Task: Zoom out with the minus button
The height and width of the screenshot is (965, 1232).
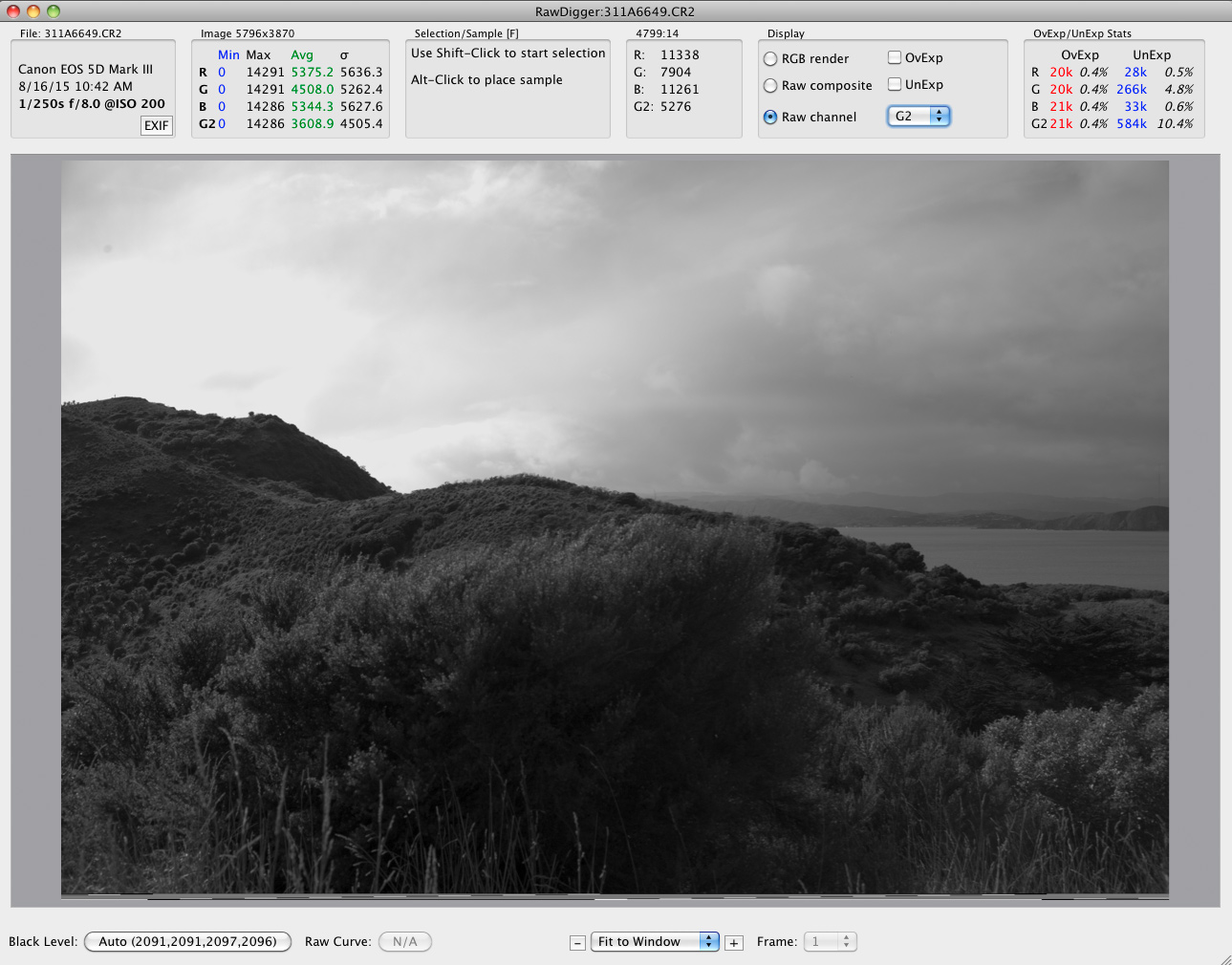Action: click(x=577, y=943)
